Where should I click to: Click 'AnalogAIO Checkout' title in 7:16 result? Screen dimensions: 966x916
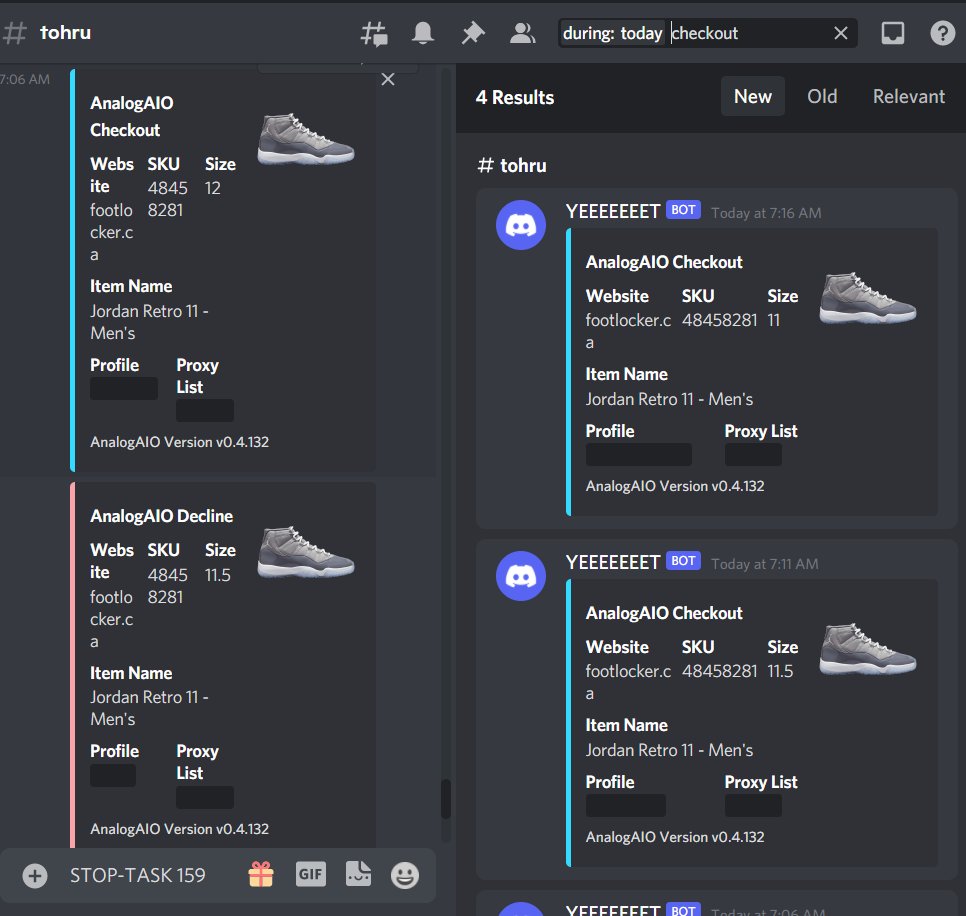664,262
